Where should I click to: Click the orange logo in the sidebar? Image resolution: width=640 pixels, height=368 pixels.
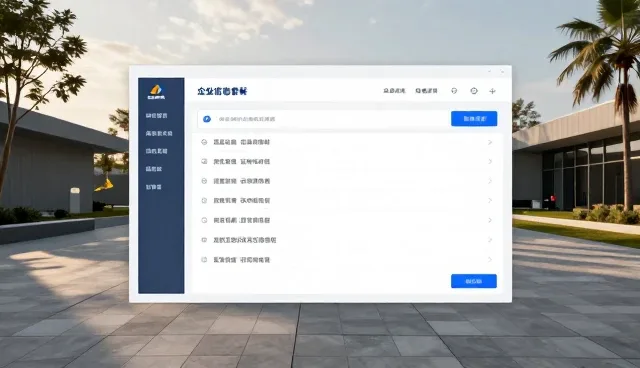point(156,90)
